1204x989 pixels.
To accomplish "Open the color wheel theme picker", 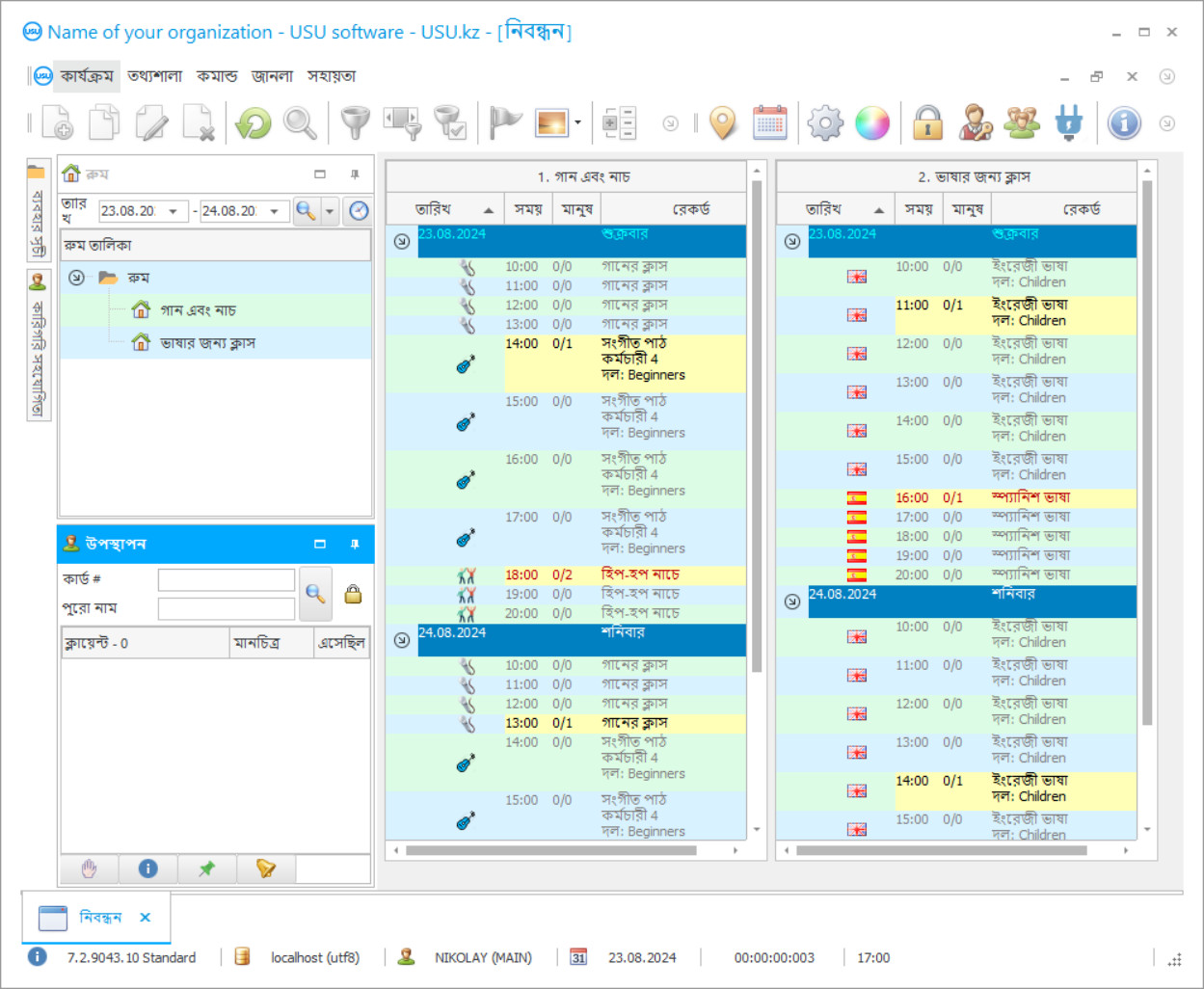I will coord(872,123).
